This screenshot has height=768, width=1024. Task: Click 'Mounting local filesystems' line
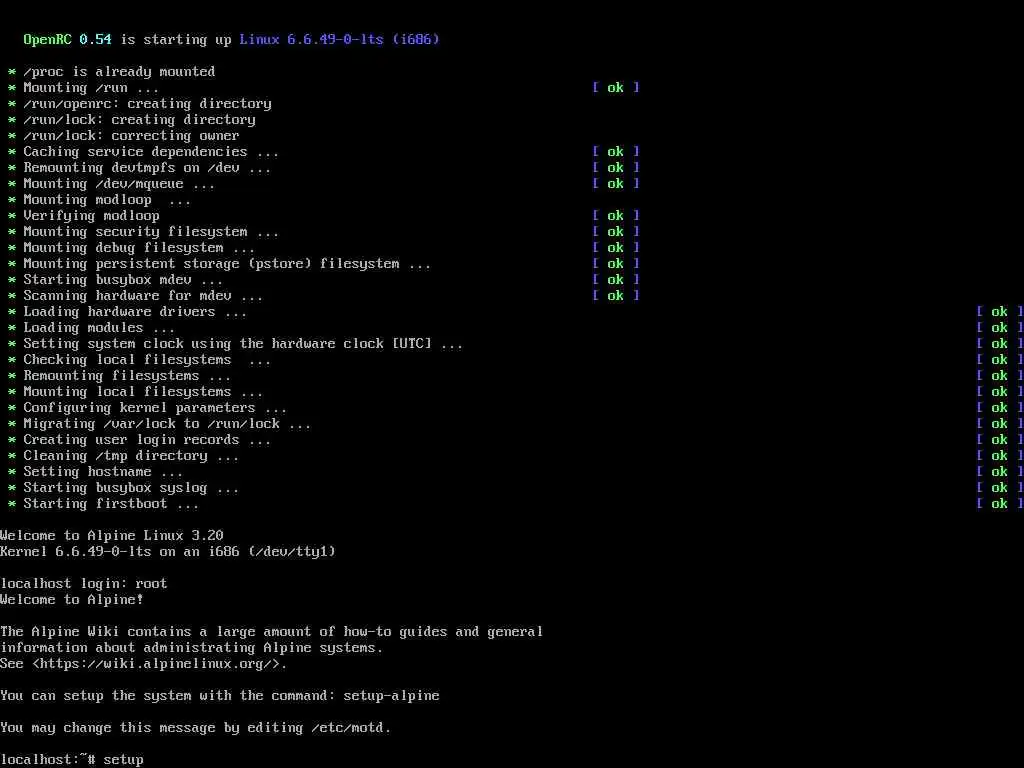[x=143, y=392]
